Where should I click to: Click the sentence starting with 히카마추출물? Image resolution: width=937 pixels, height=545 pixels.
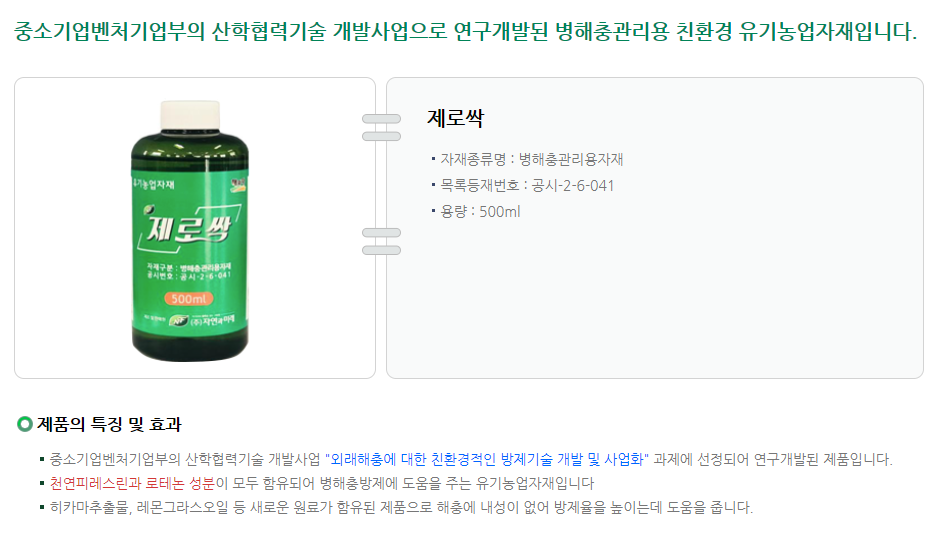pos(401,507)
